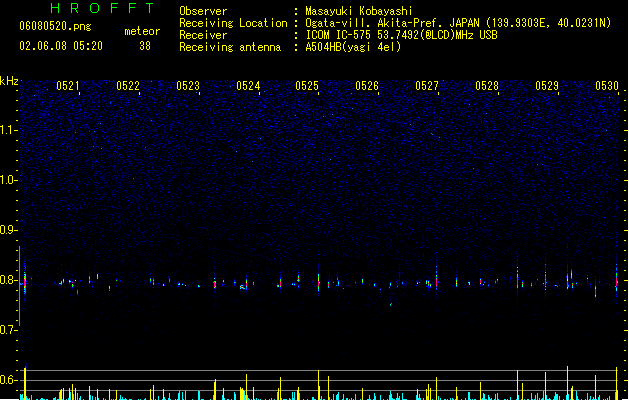
Task: Click the Receiver field label
Action: (x=203, y=35)
